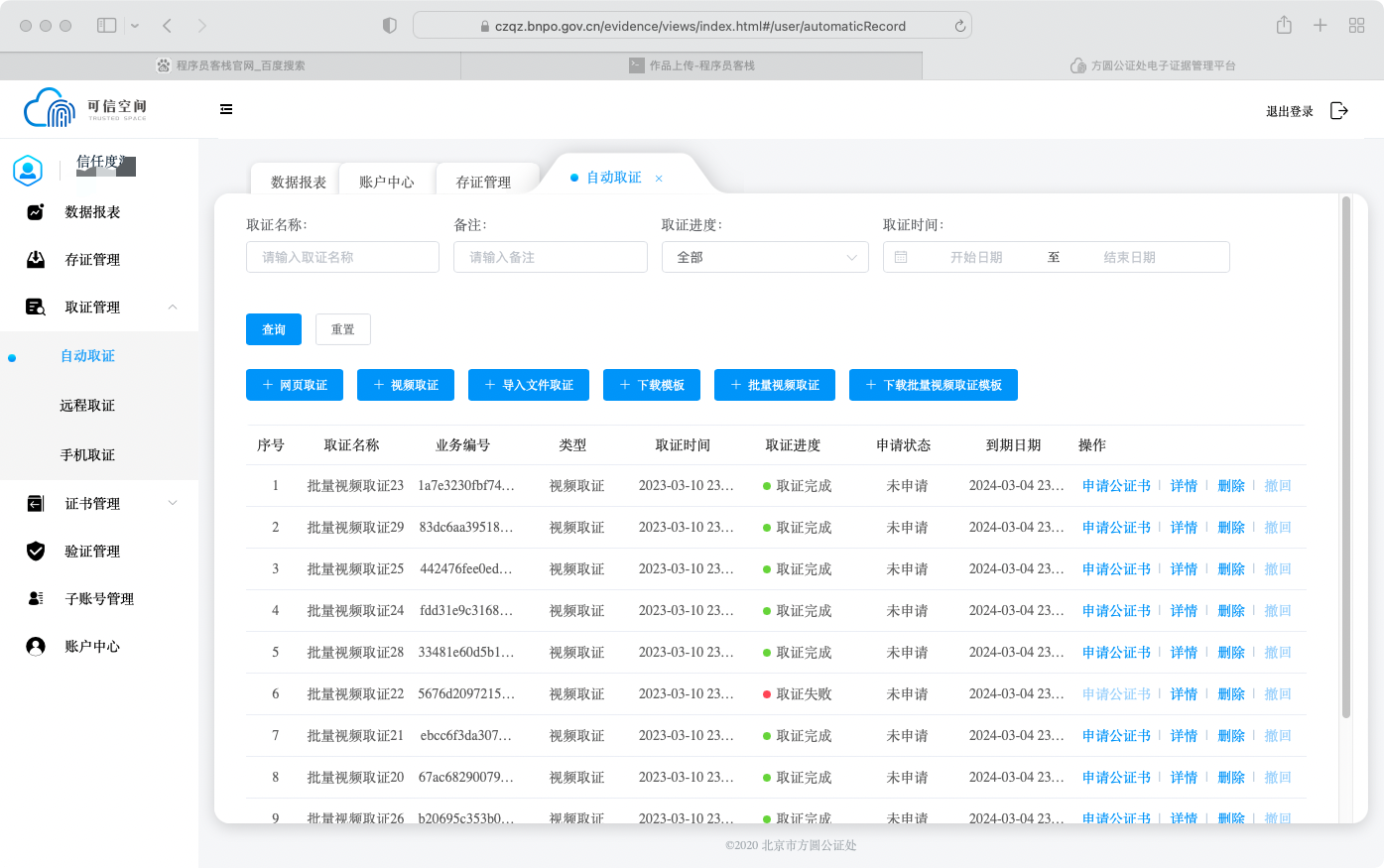
Task: Click the 取证失败 status in row 6
Action: (797, 694)
